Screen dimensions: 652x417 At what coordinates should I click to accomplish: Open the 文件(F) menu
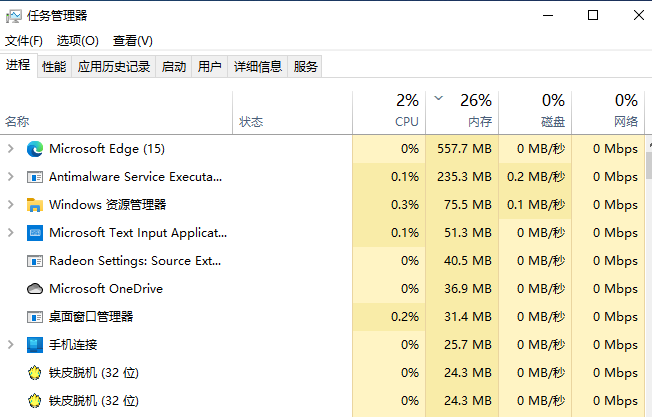(24, 41)
